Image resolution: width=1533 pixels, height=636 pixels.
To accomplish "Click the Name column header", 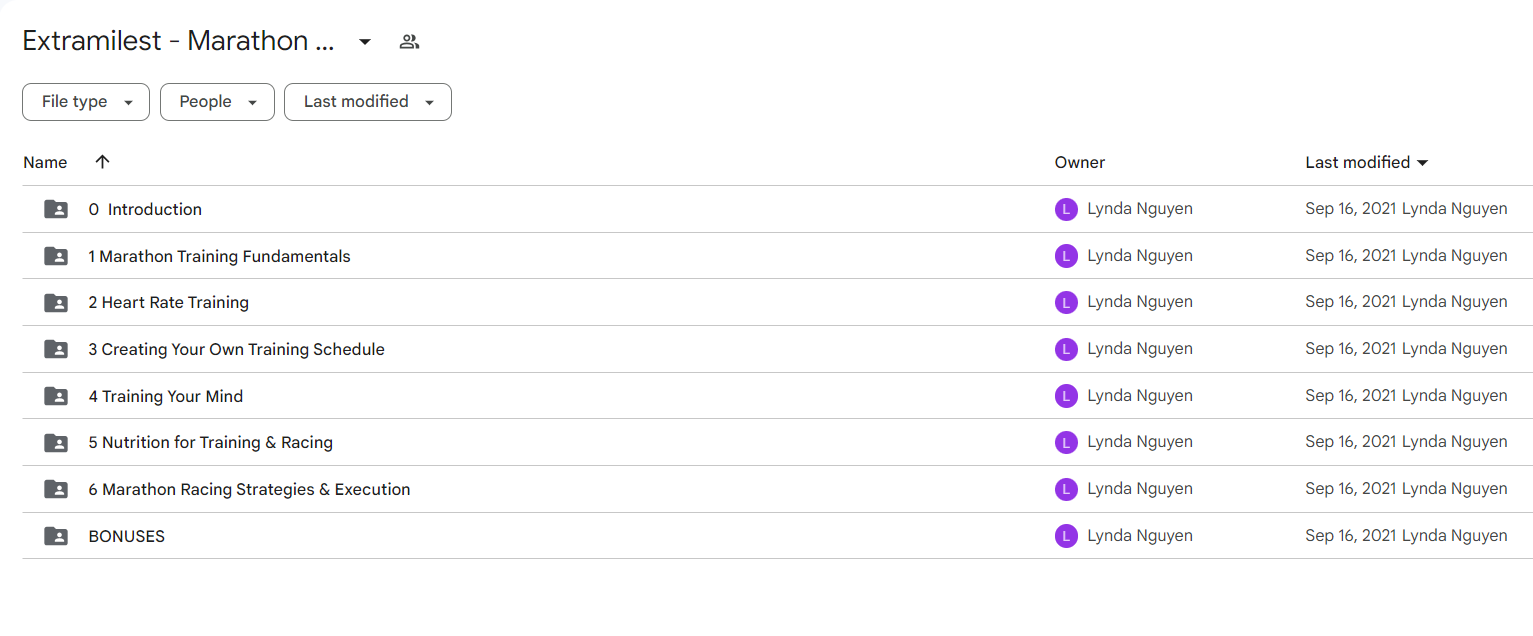I will [45, 162].
